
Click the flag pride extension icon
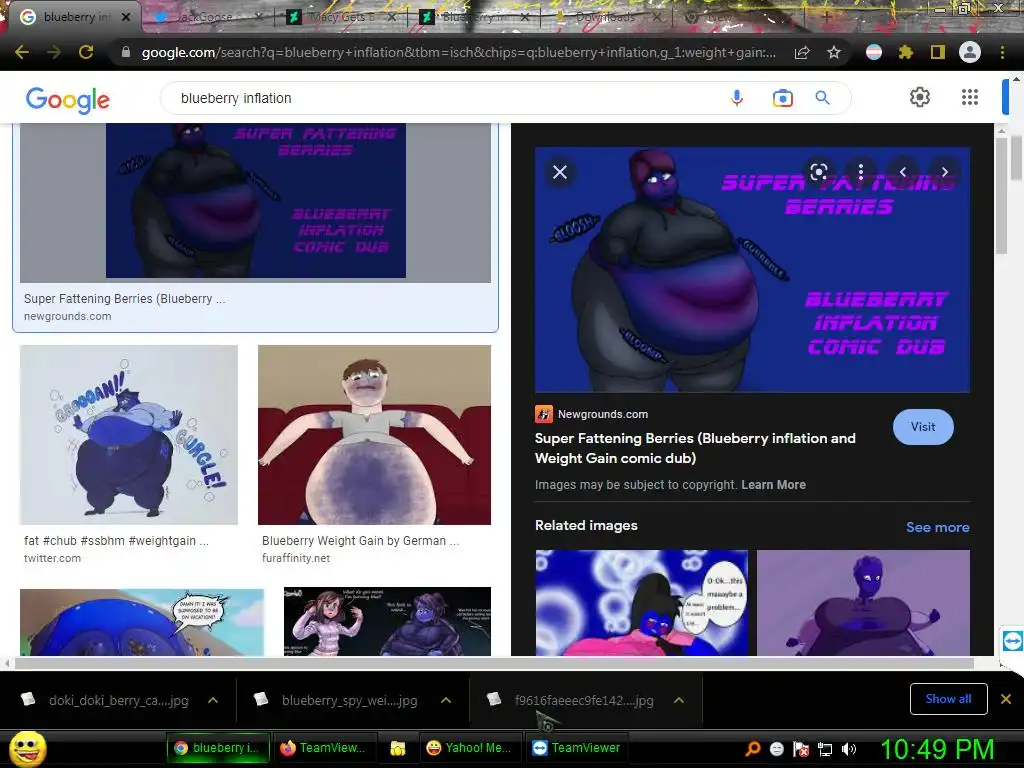click(x=874, y=52)
